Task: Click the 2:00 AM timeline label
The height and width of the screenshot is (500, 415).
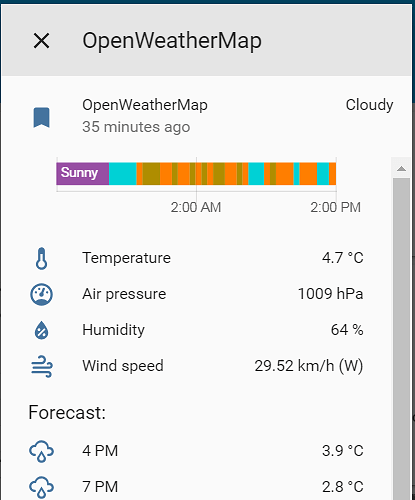Action: tap(196, 207)
